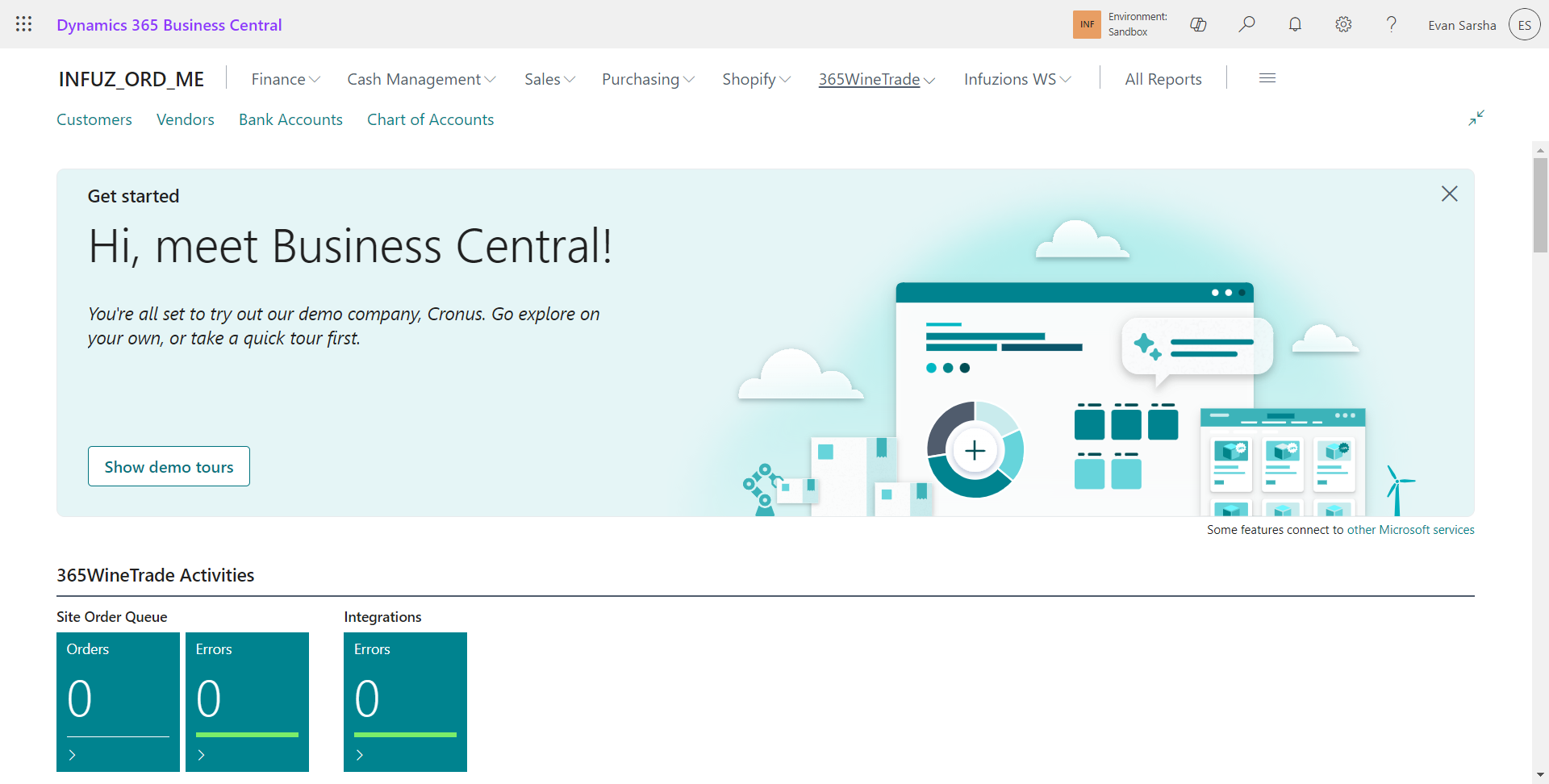Open Copilot chat icon in header
1549x784 pixels.
click(1198, 24)
